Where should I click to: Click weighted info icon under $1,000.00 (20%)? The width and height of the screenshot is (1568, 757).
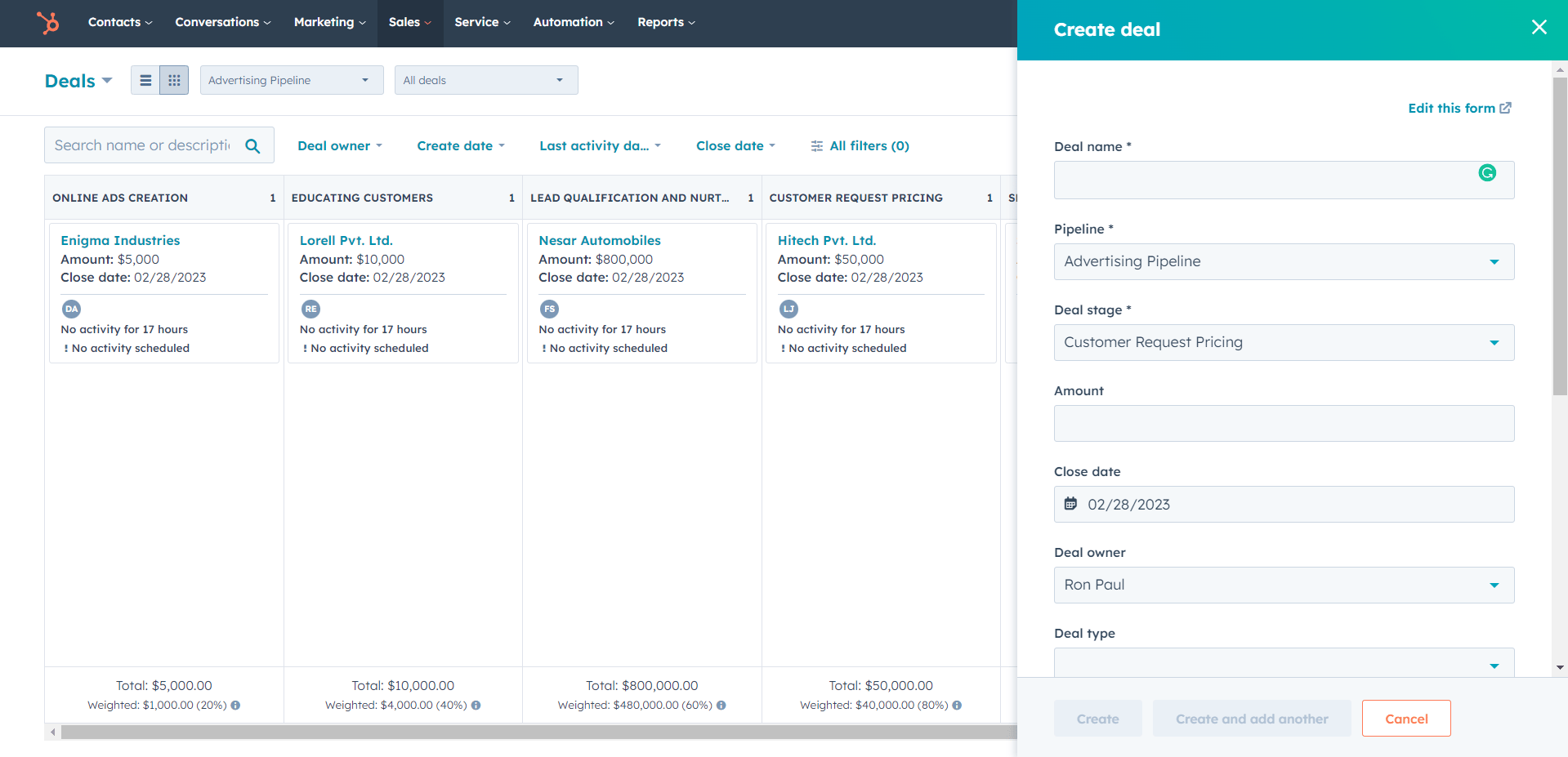235,705
